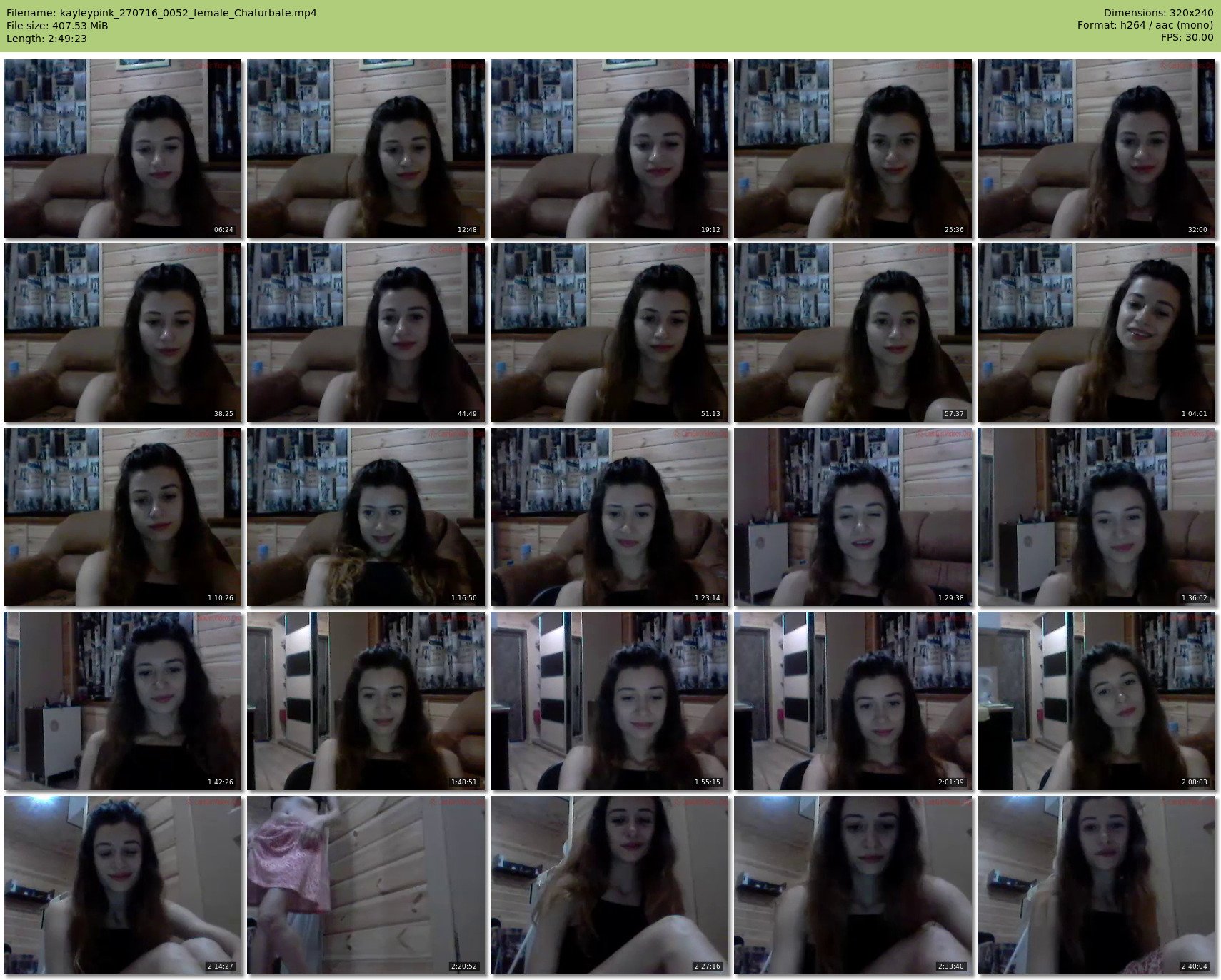Select the "File size: 407.53 MiB" text
Screen dimensions: 1221x980
[57, 26]
